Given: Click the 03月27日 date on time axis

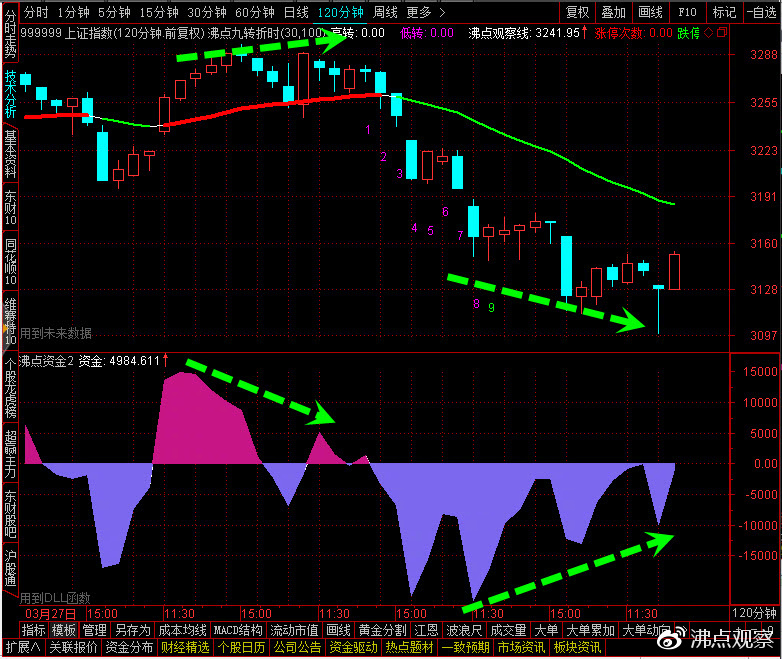Looking at the screenshot, I should pyautogui.click(x=50, y=614).
